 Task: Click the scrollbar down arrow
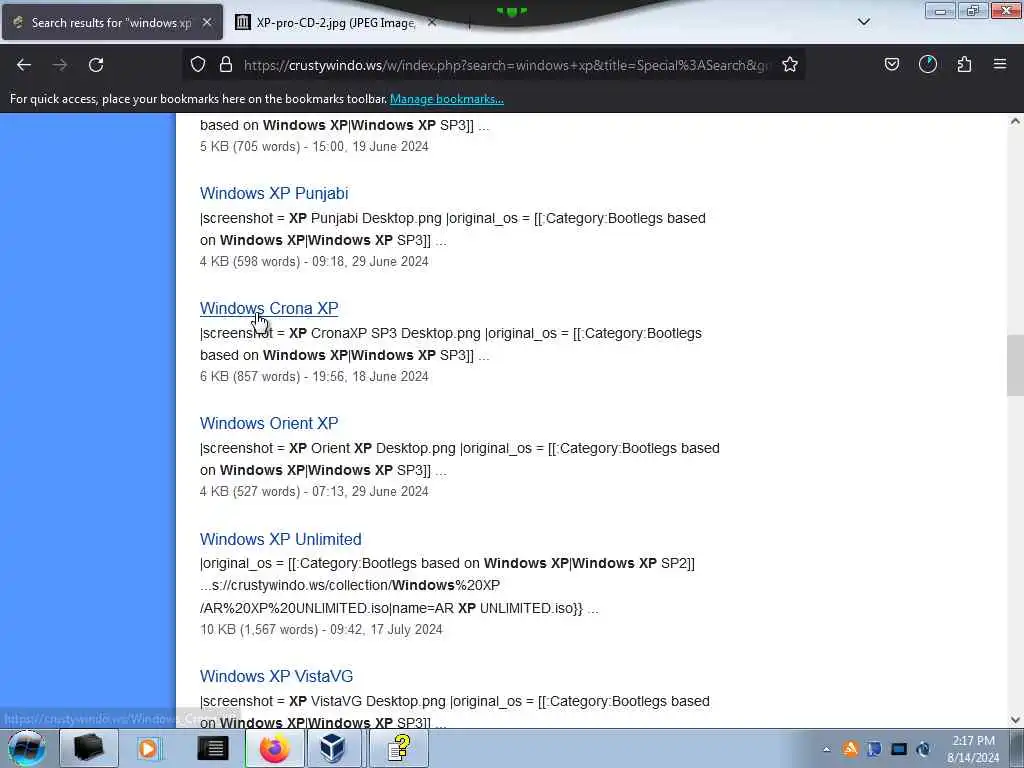(1015, 720)
